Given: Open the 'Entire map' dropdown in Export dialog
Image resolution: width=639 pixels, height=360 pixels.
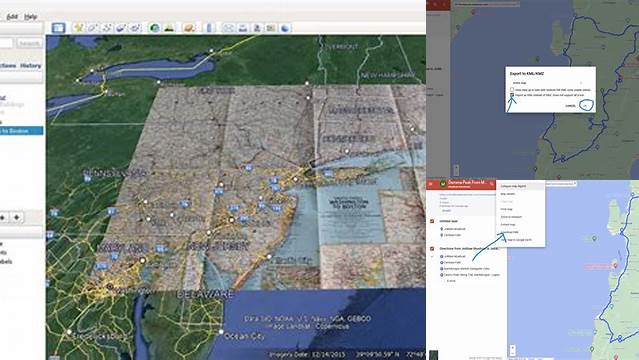Looking at the screenshot, I should (x=548, y=83).
